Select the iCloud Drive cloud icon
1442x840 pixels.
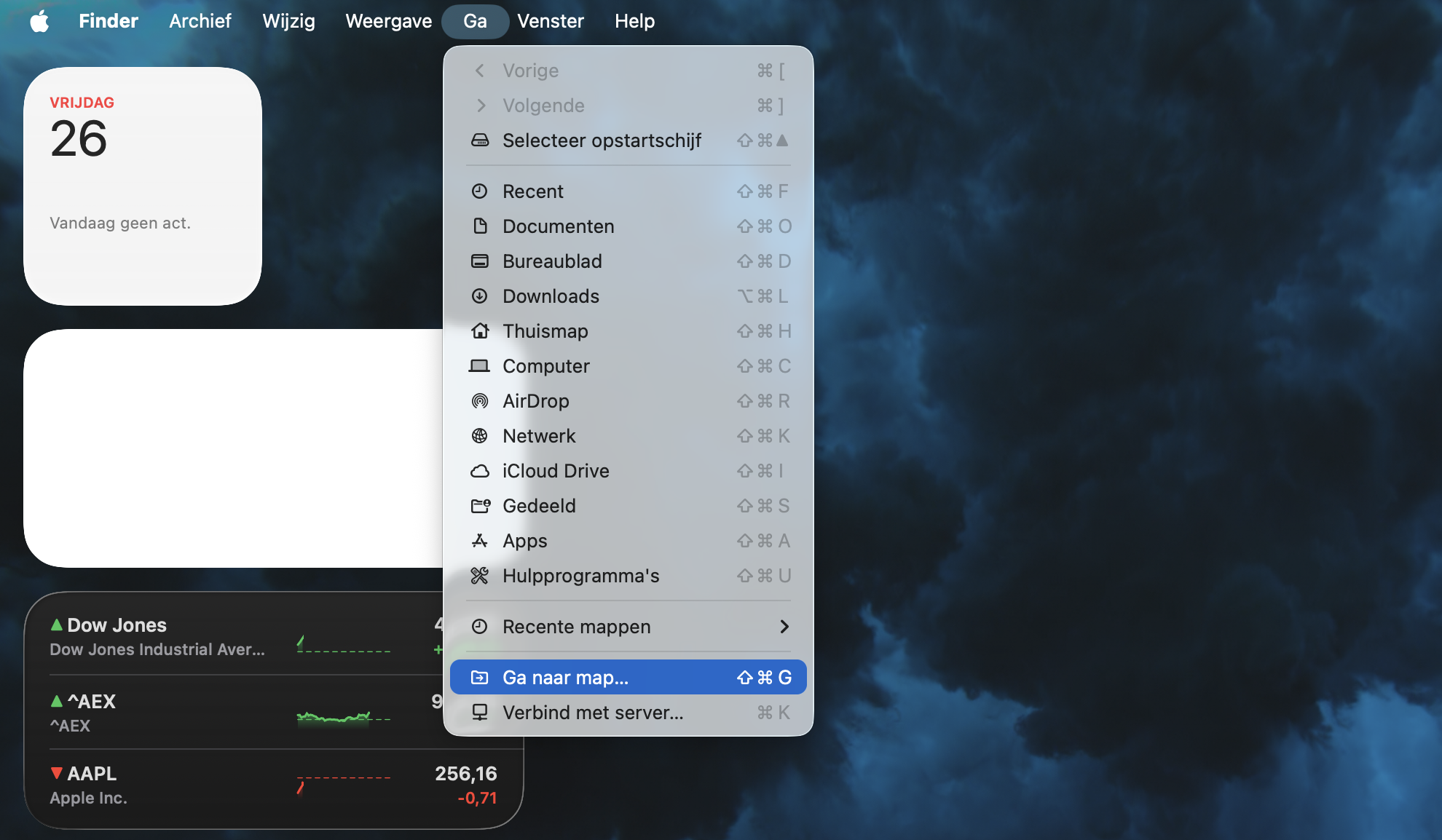click(x=480, y=470)
